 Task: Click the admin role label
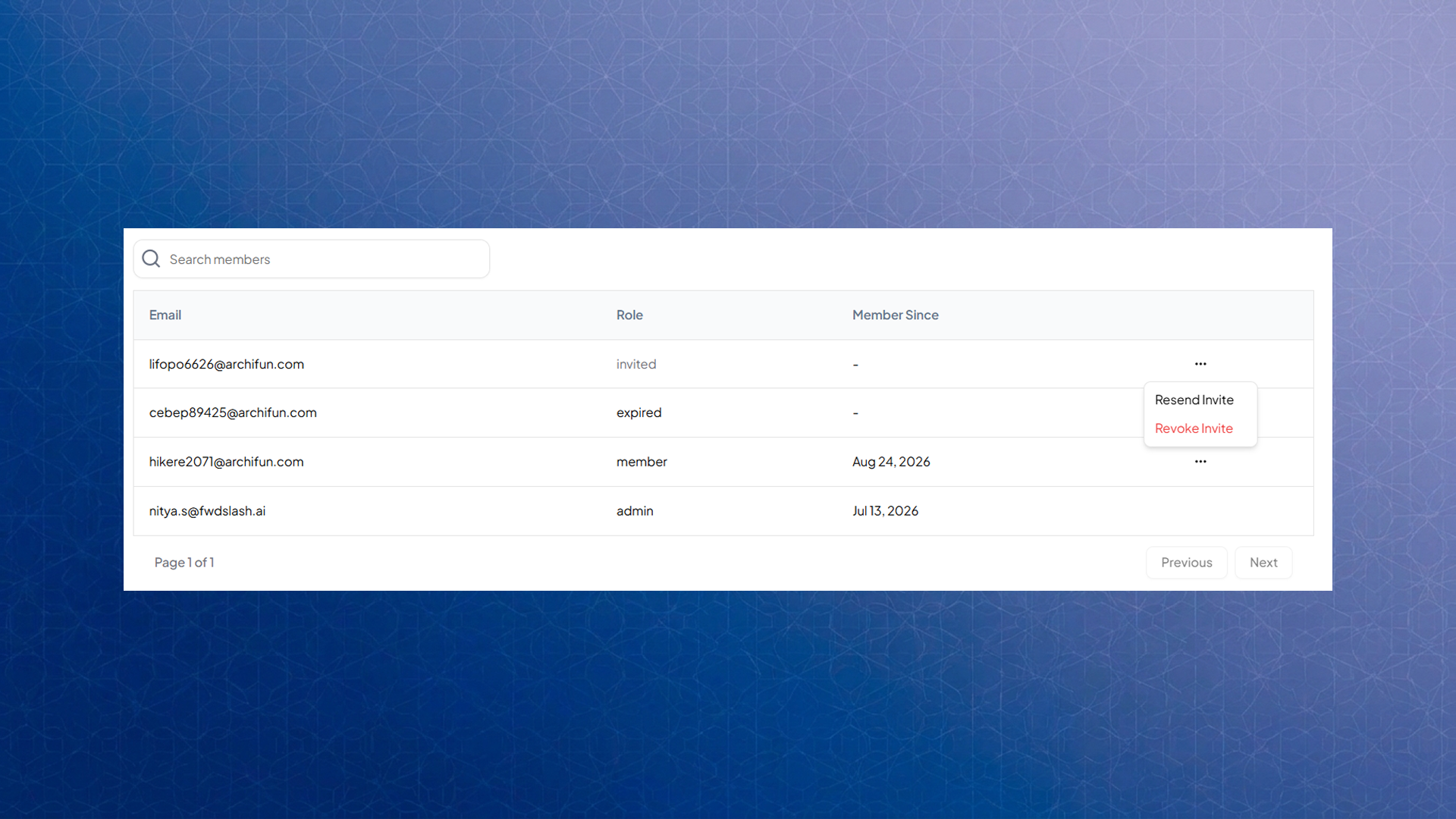coord(635,511)
